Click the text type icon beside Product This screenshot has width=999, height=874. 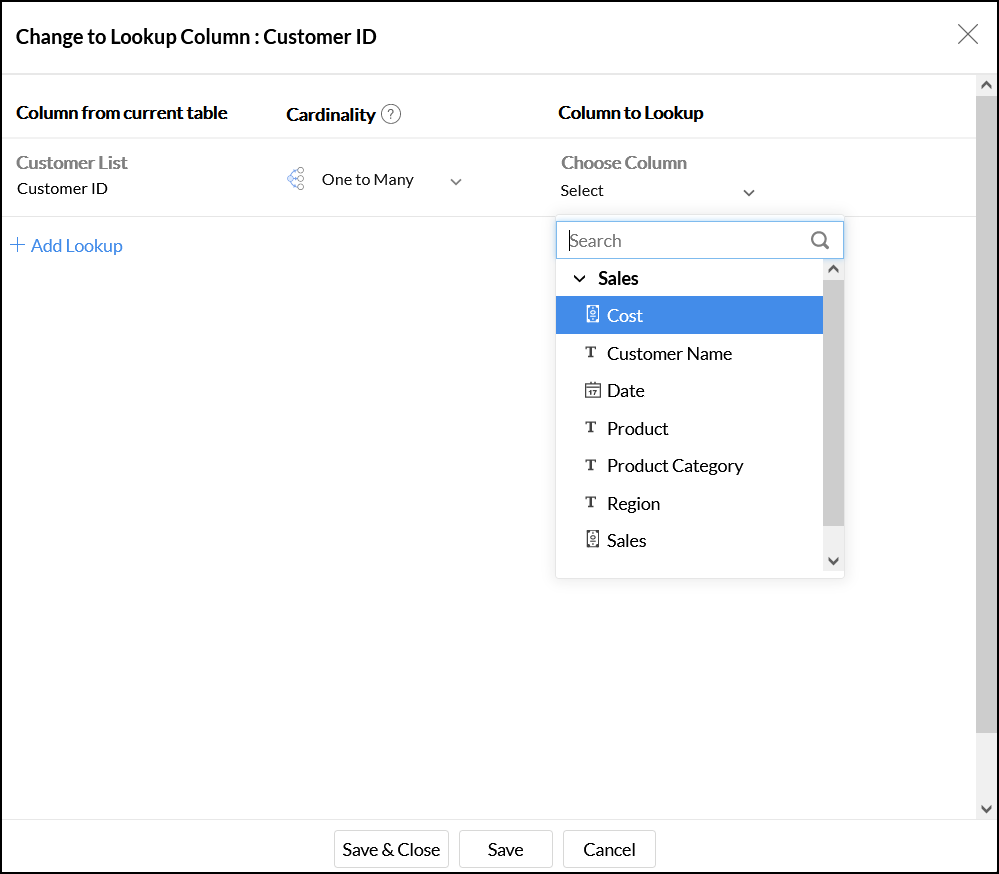591,428
